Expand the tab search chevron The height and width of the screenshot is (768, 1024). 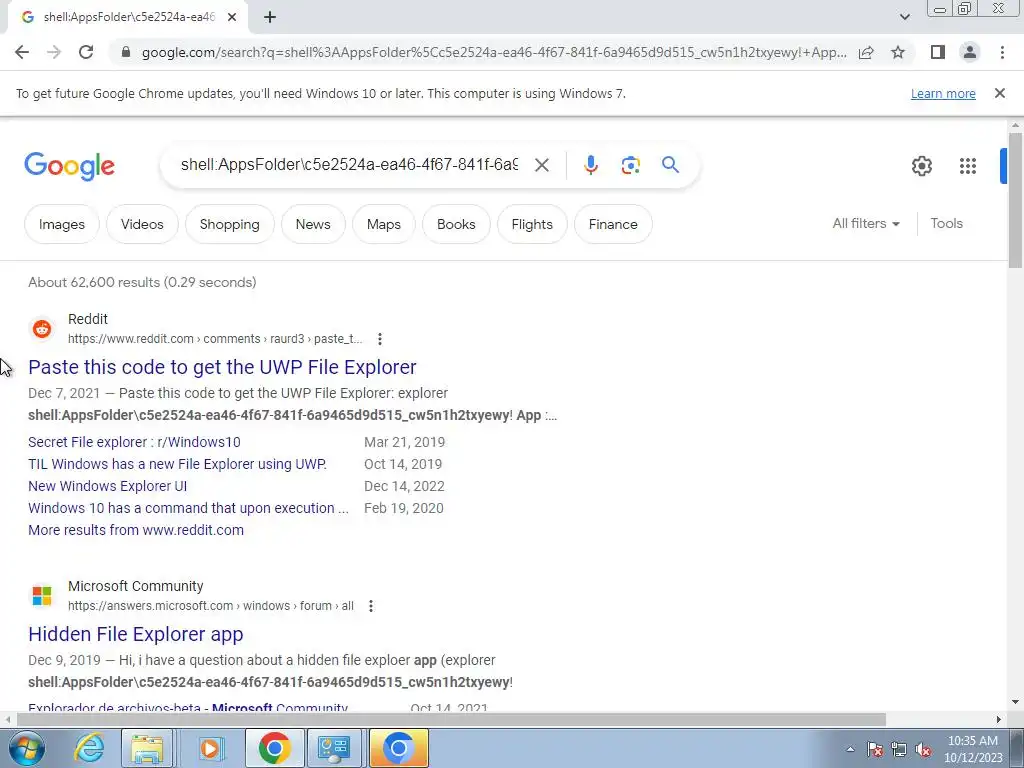(904, 18)
